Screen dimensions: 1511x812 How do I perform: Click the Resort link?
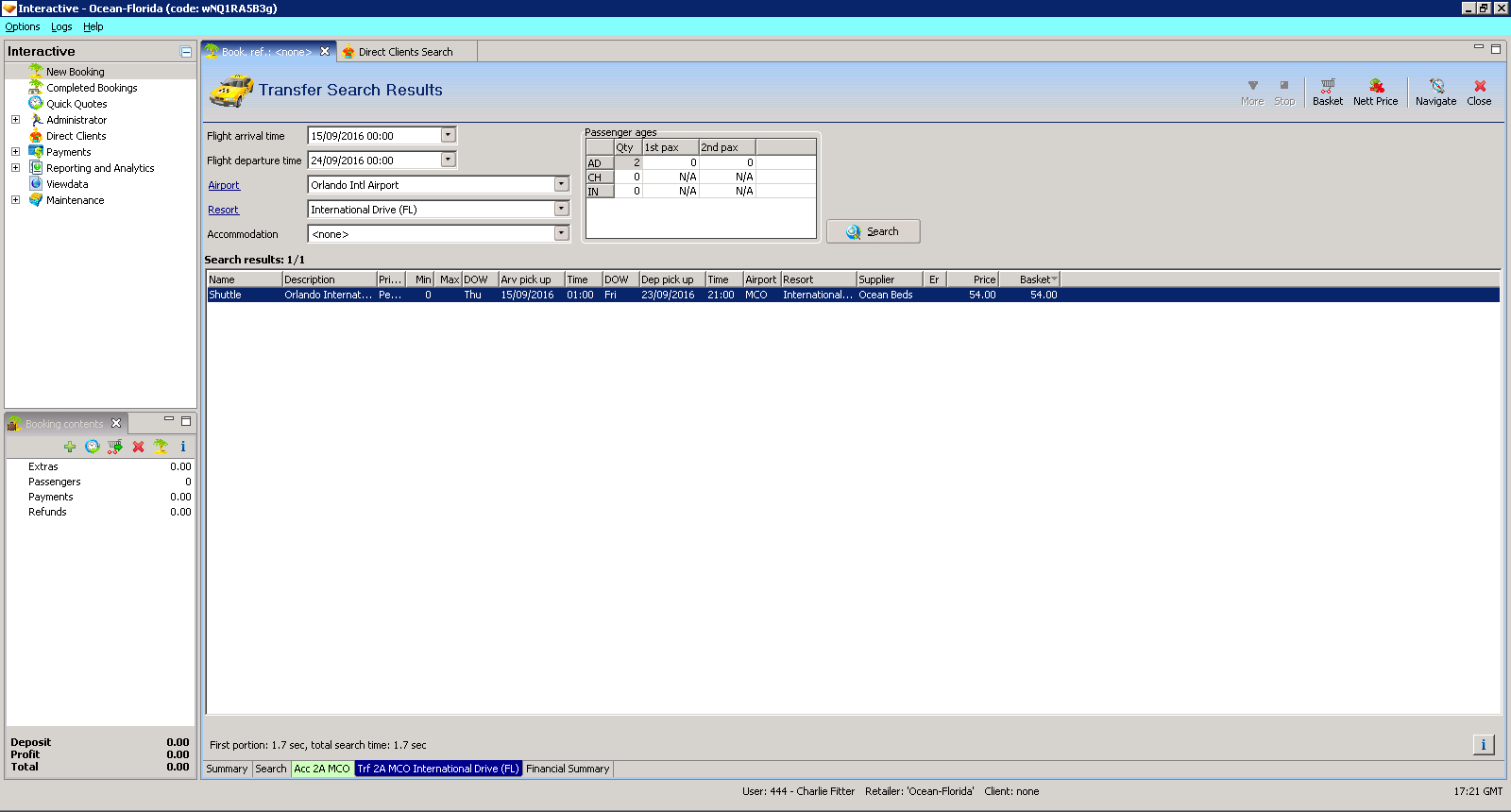pos(224,210)
